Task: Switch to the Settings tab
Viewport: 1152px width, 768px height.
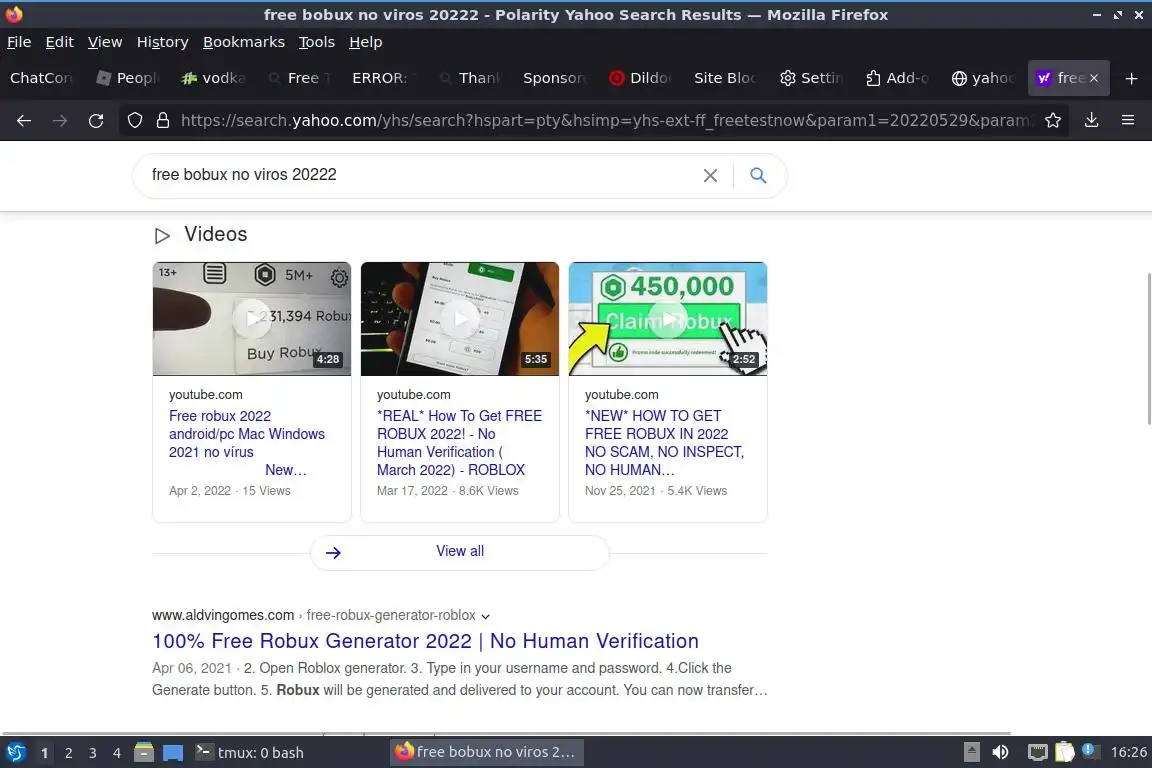Action: point(812,78)
